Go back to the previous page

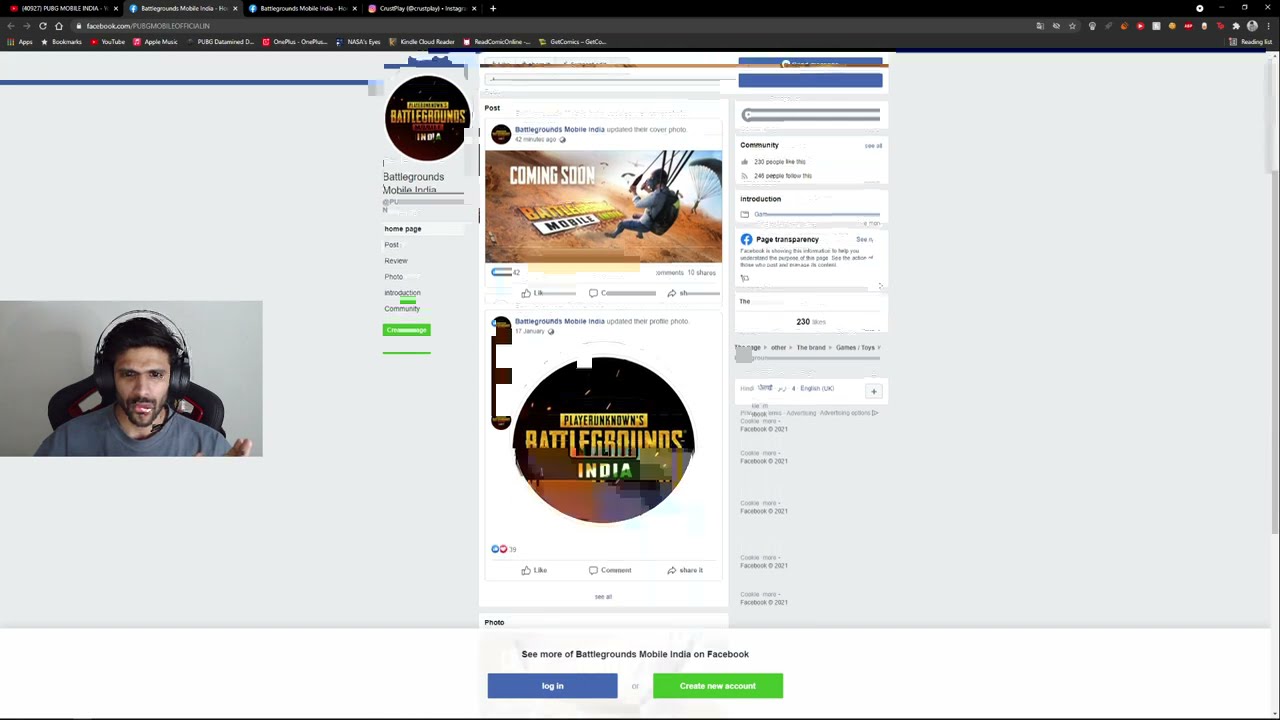pos(11,26)
